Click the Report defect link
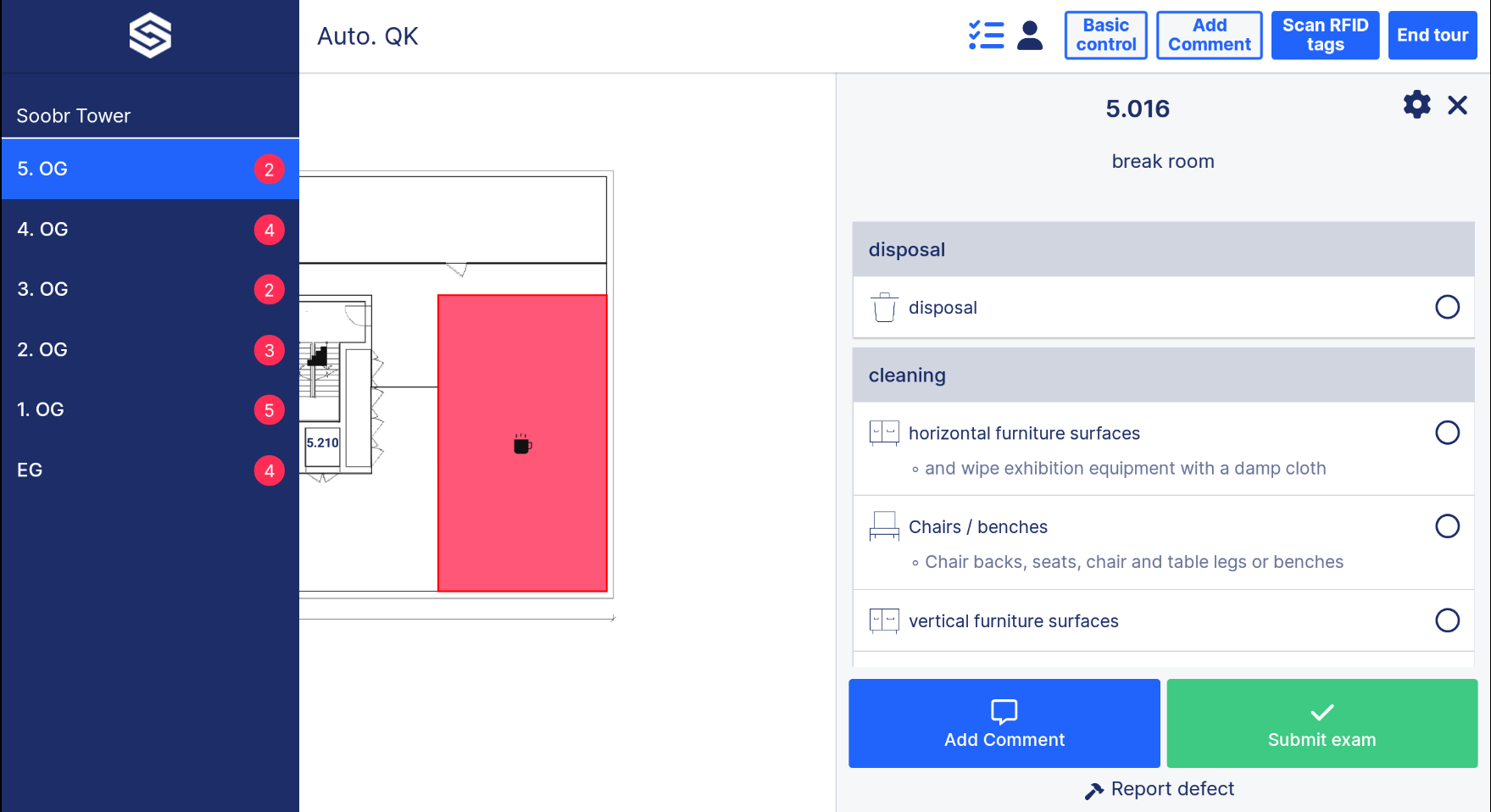 click(x=1159, y=789)
